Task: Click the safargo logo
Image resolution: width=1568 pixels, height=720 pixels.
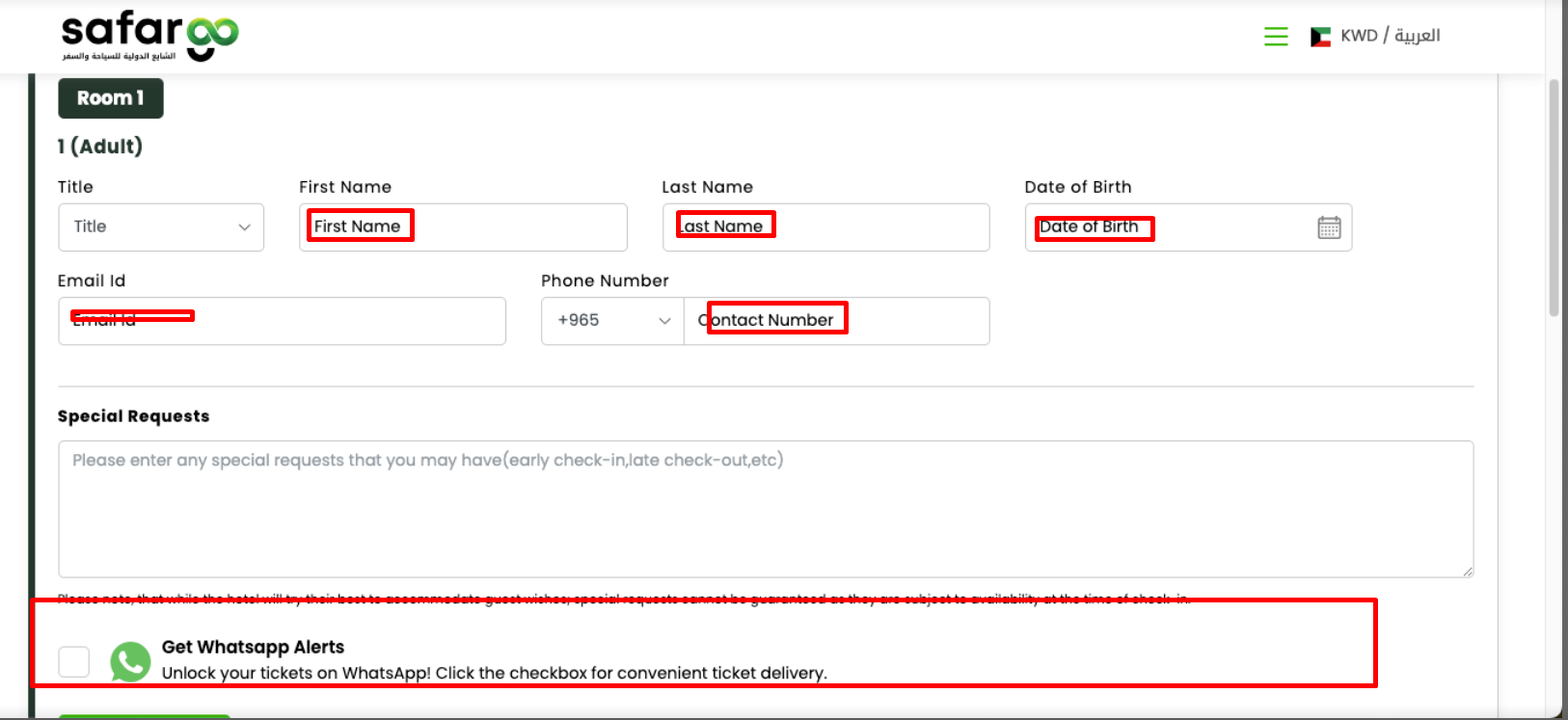Action: point(149,36)
